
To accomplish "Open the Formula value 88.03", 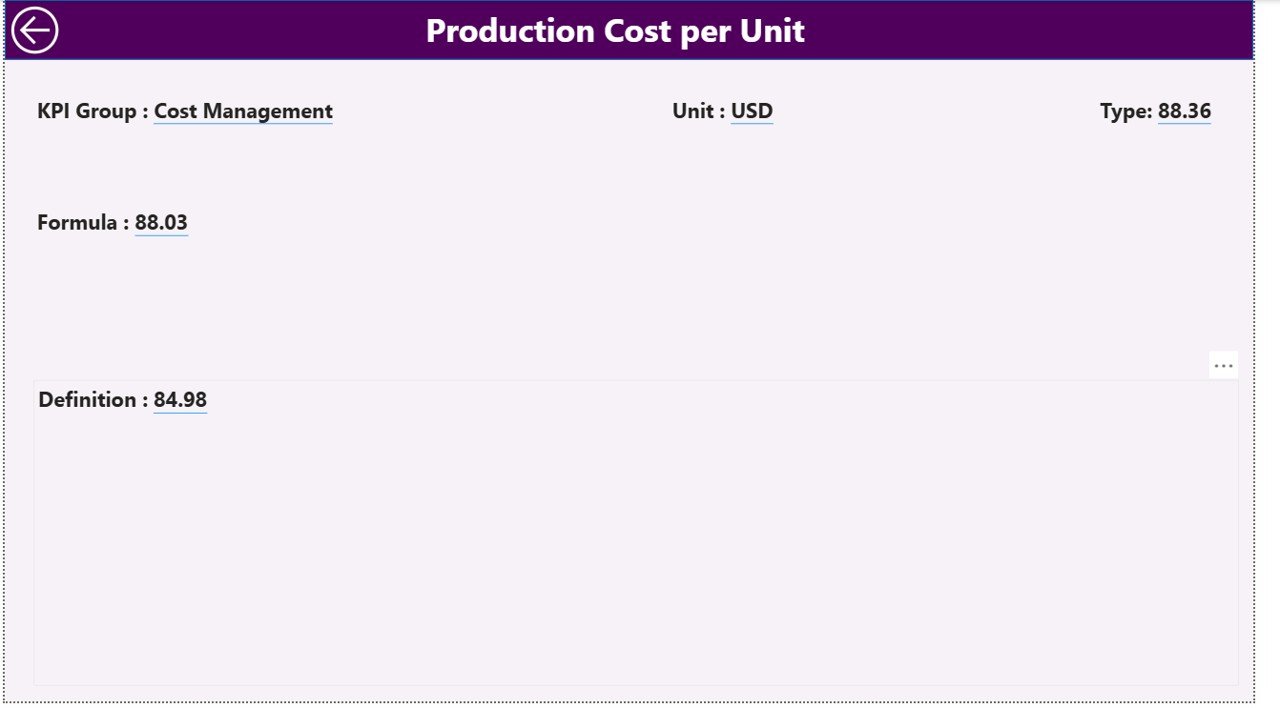I will tap(161, 222).
